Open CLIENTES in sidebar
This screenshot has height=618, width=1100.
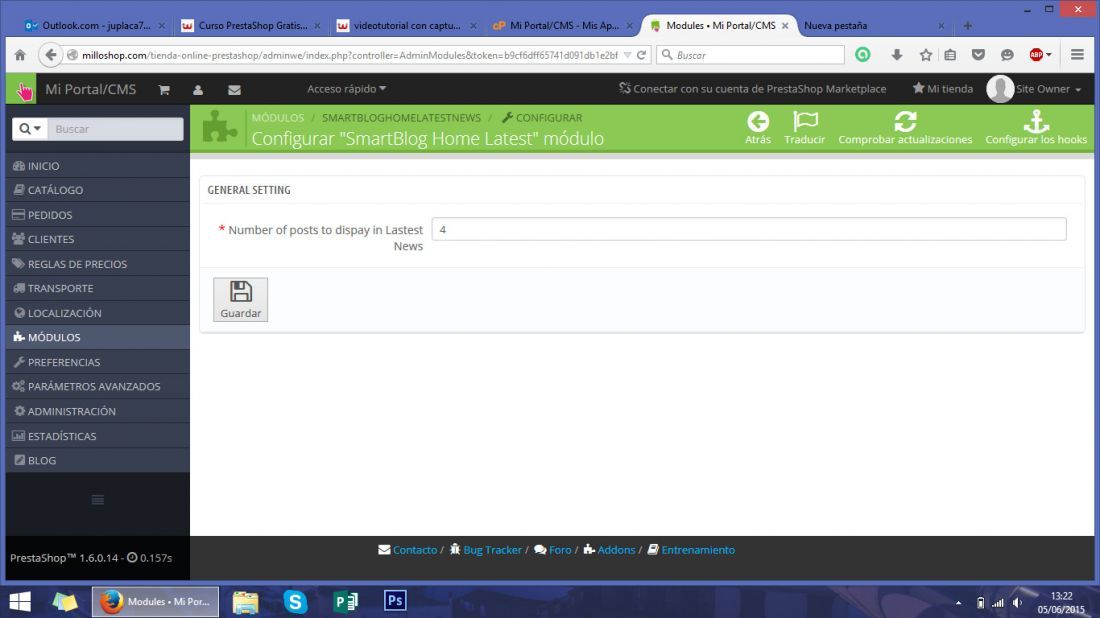(98, 239)
